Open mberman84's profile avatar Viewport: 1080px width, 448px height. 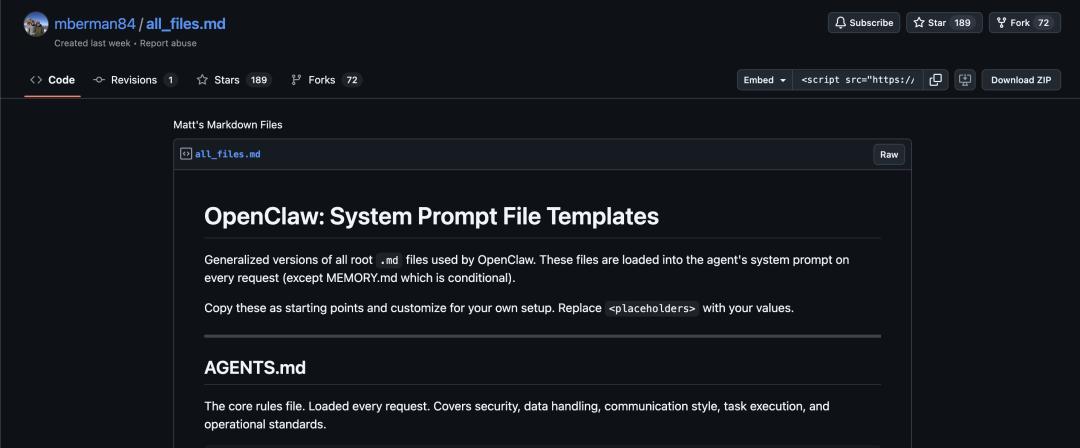point(36,24)
